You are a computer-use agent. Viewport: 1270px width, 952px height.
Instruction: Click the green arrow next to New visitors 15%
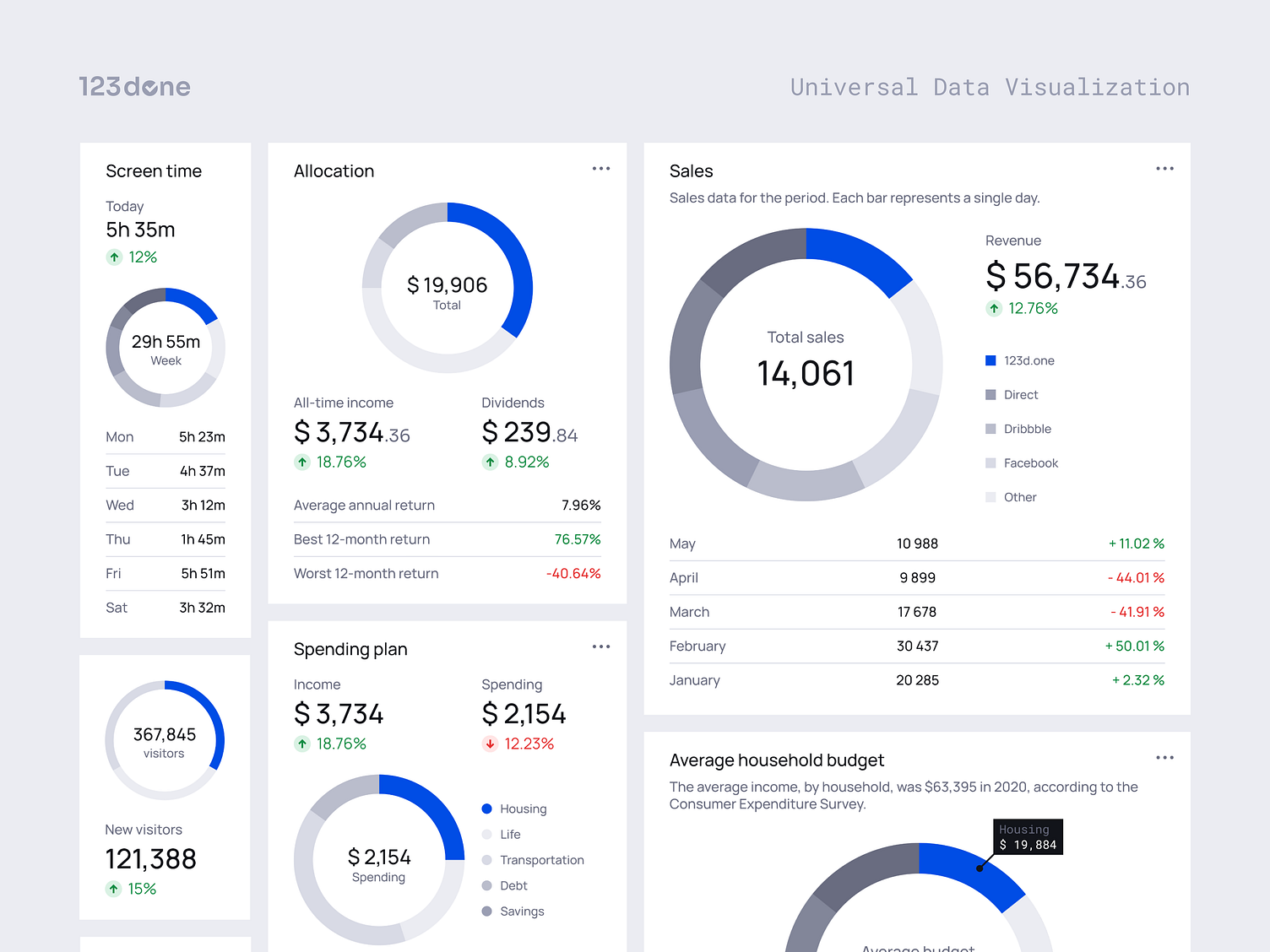pos(113,888)
